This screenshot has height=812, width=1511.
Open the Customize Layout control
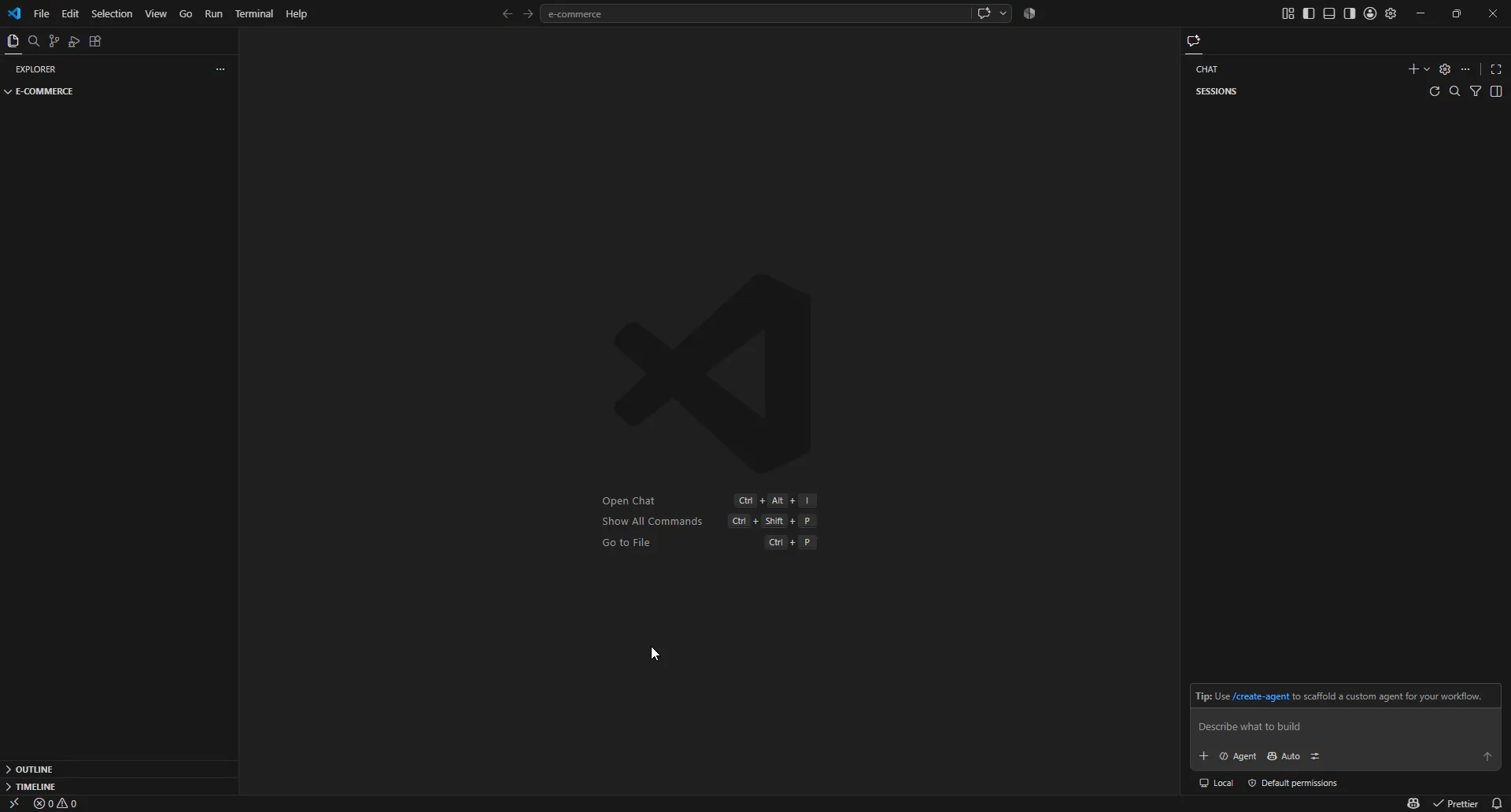coord(1288,13)
